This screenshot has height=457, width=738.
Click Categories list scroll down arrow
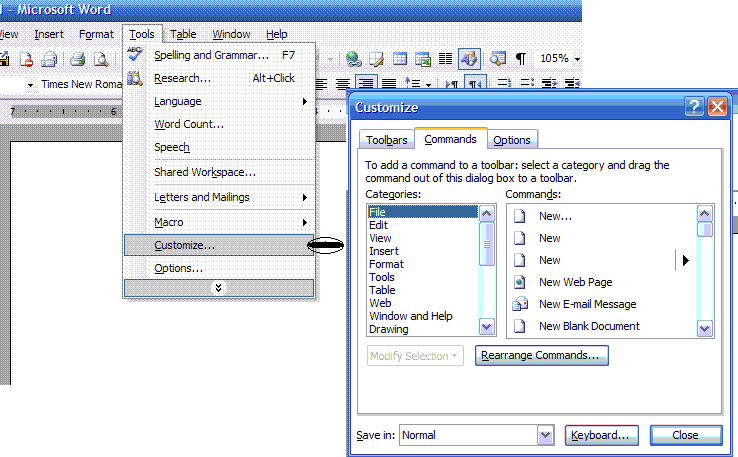pyautogui.click(x=487, y=326)
